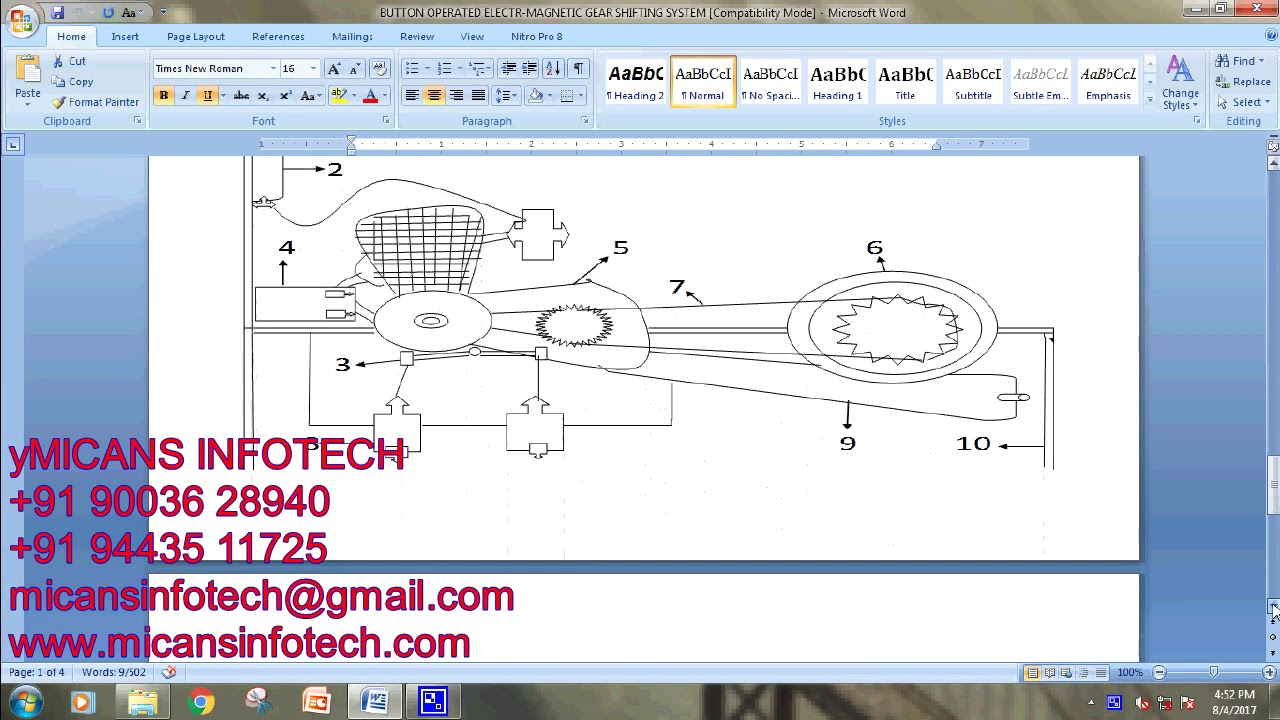Open the bullets list dropdown
1280x720 pixels.
426,69
